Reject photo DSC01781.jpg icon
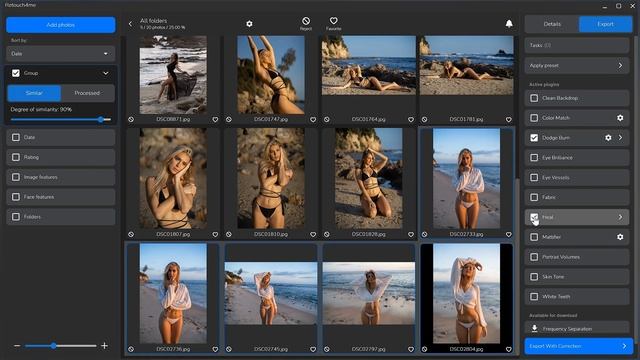640x360 pixels. point(424,120)
